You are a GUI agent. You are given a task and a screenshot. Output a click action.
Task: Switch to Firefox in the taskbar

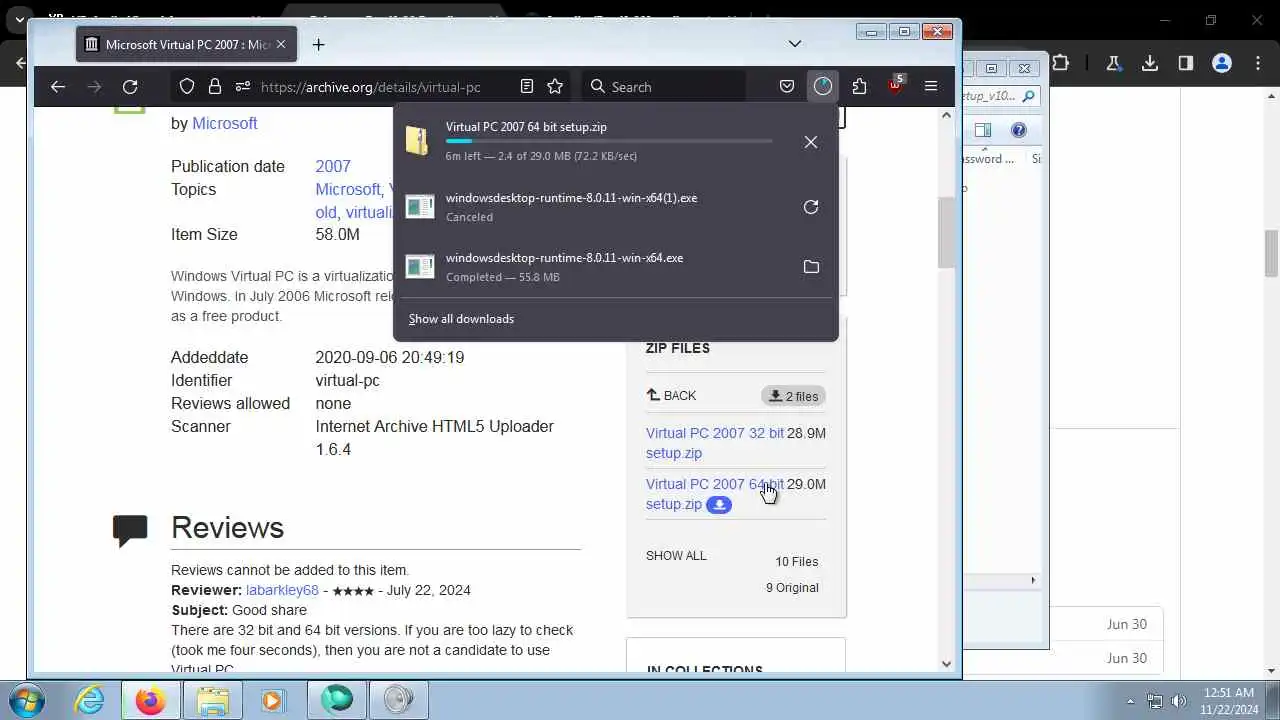tap(151, 700)
